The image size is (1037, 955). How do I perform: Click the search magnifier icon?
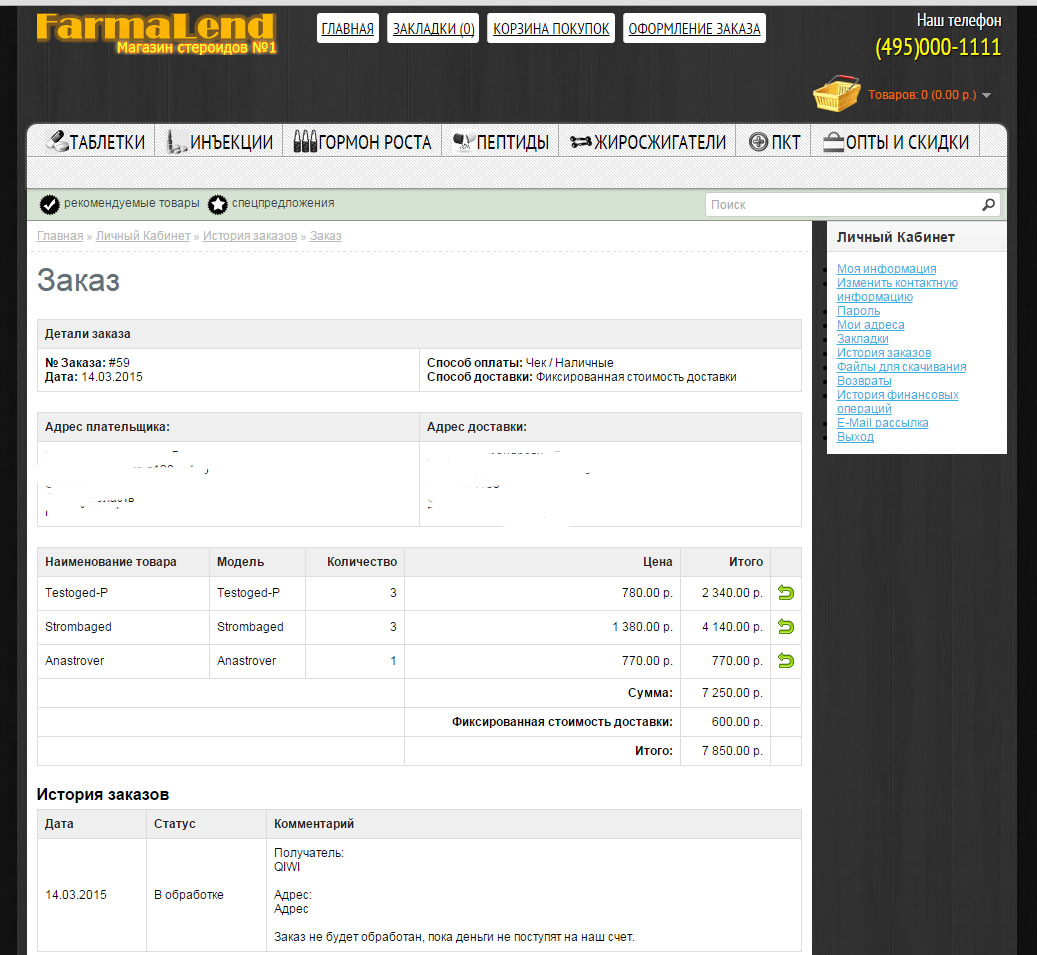click(x=988, y=205)
